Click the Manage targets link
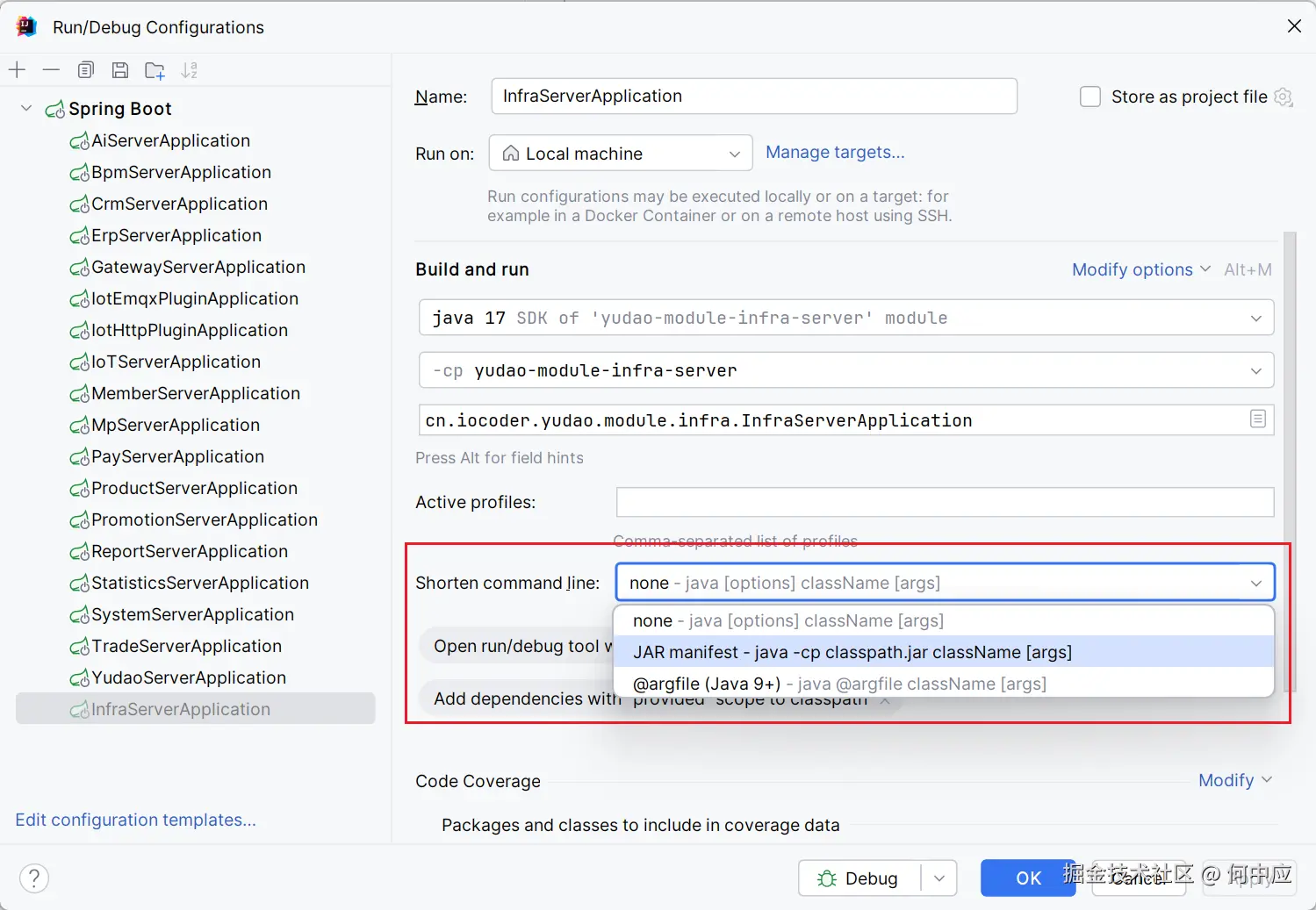Viewport: 1316px width, 910px height. pos(835,152)
